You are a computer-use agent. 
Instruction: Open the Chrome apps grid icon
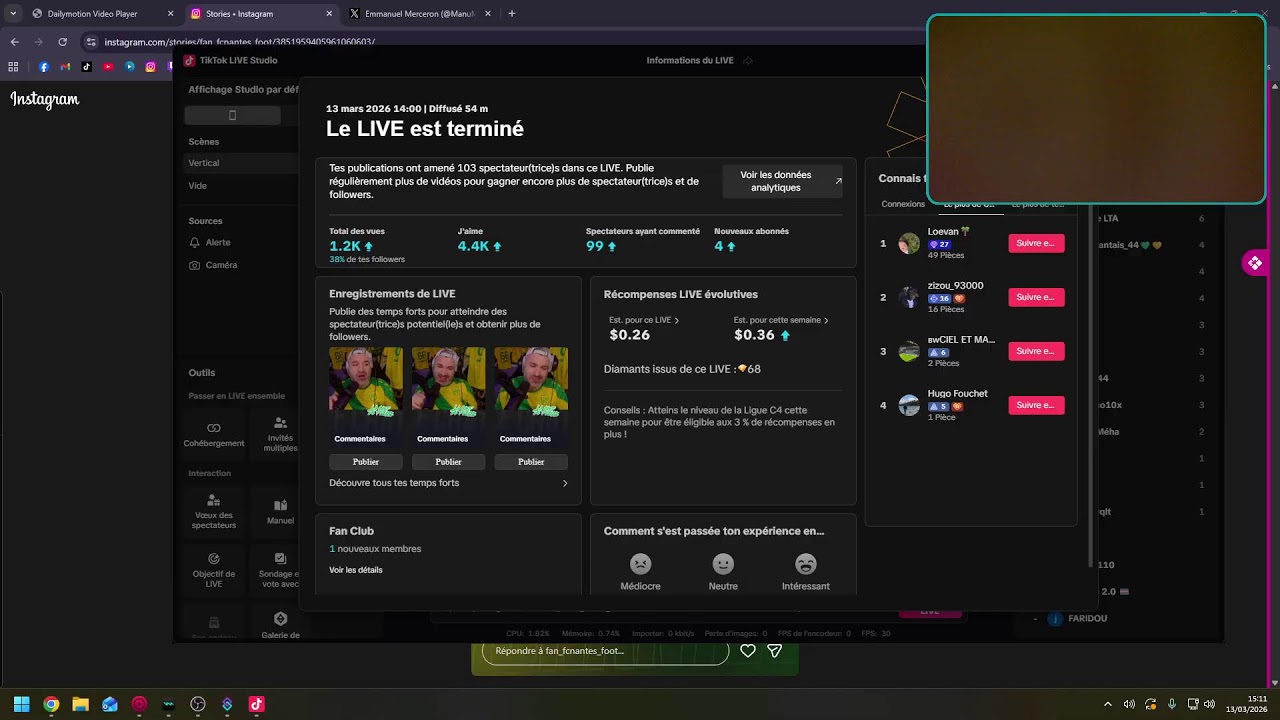coord(13,67)
